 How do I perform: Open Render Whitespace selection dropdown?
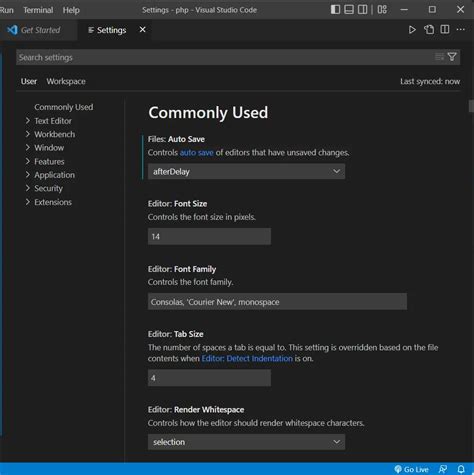coord(246,442)
